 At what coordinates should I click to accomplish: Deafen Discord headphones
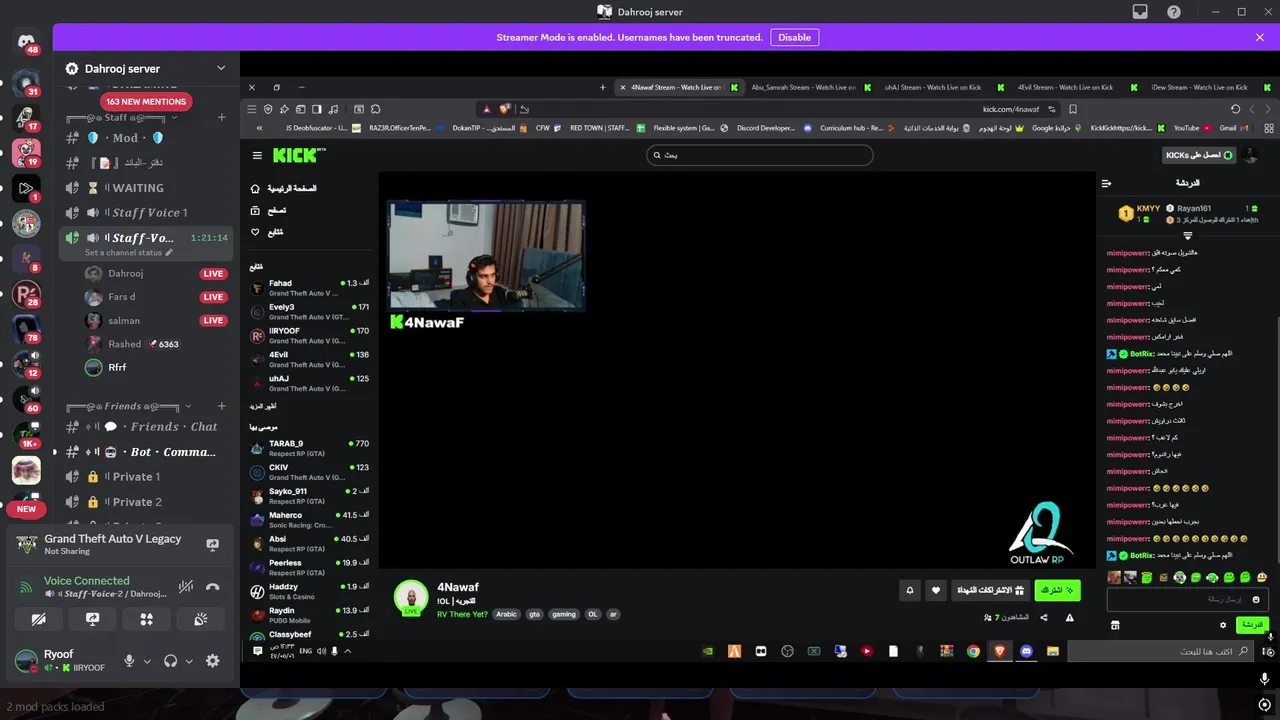click(x=171, y=661)
